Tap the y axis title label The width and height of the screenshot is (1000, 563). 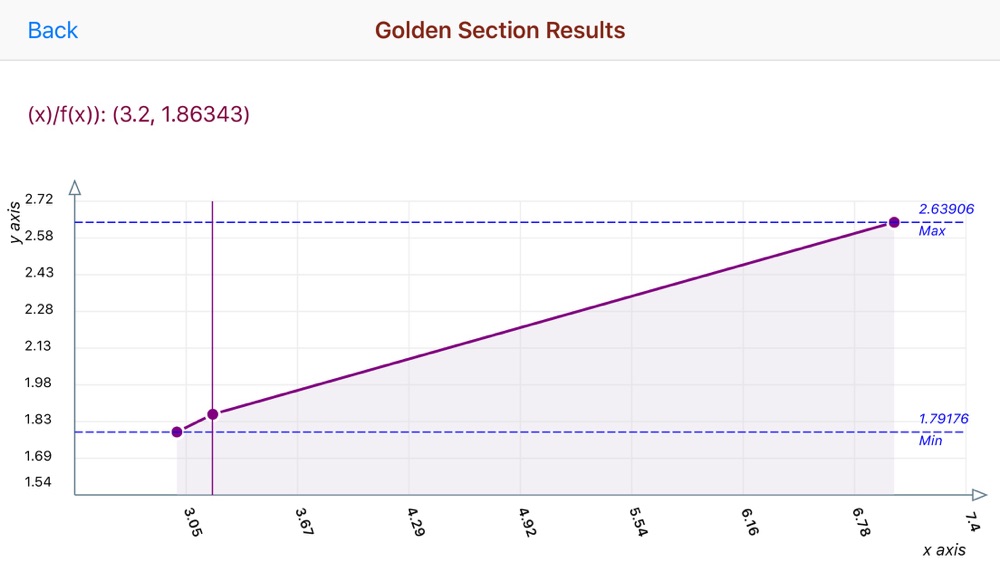[15, 222]
